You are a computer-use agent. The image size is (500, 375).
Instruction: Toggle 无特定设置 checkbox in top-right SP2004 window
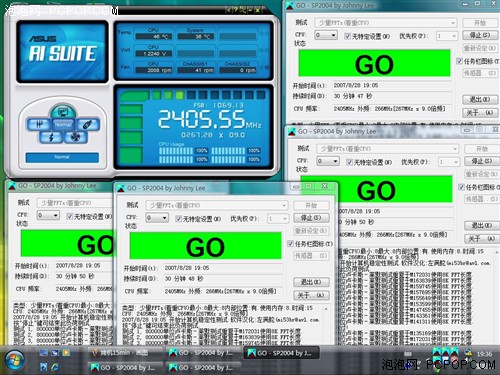pyautogui.click(x=348, y=36)
